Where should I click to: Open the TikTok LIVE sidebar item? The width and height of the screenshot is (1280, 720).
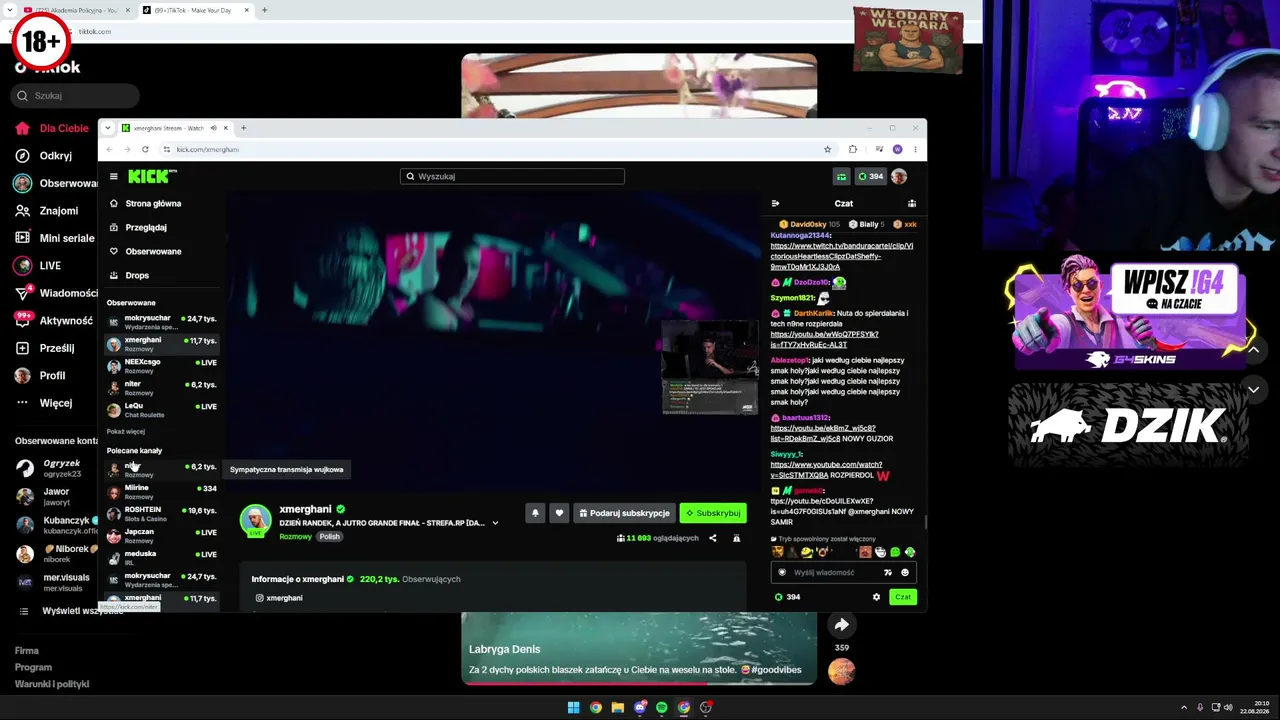click(x=50, y=266)
